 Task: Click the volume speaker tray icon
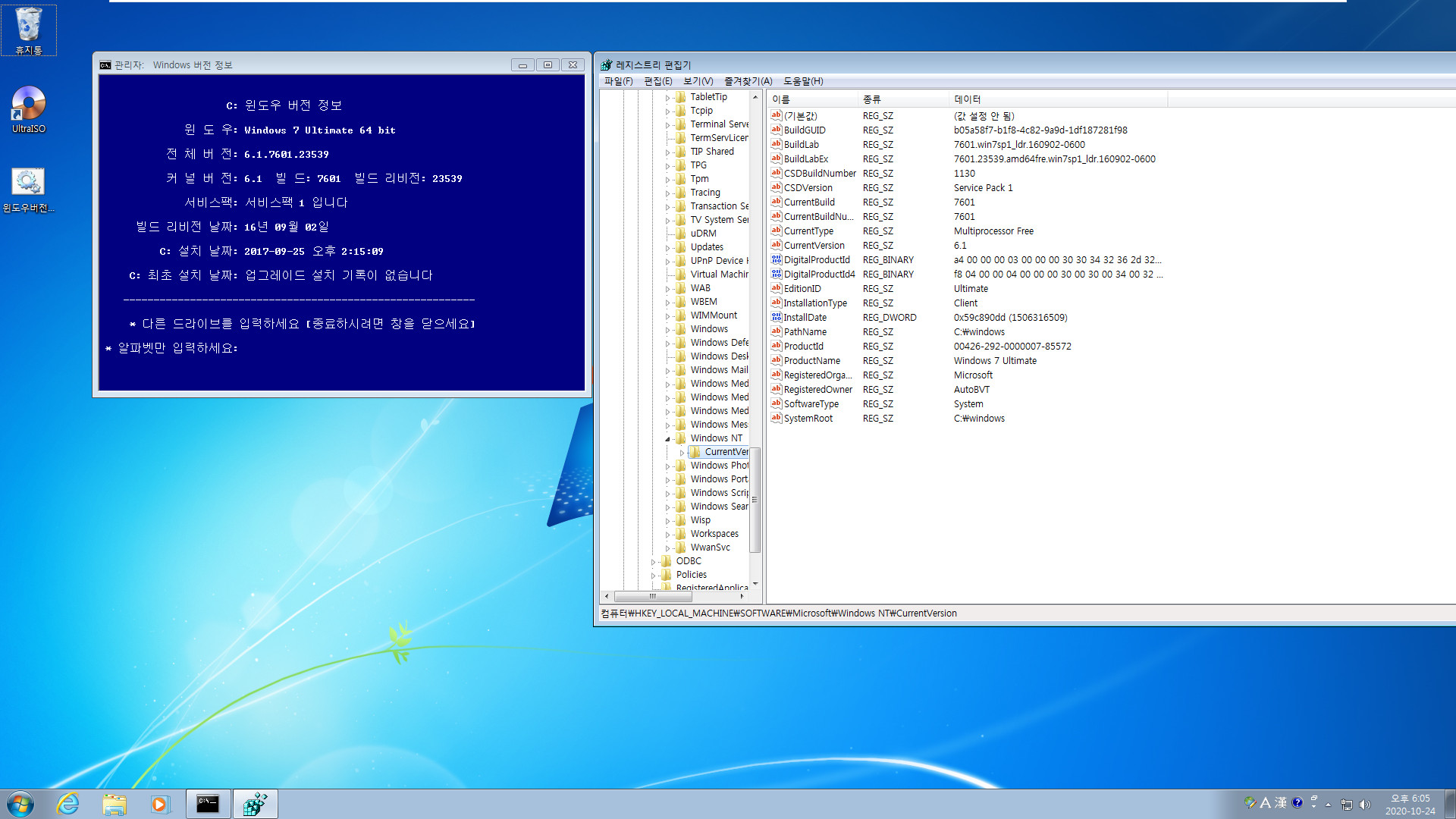[x=1366, y=805]
